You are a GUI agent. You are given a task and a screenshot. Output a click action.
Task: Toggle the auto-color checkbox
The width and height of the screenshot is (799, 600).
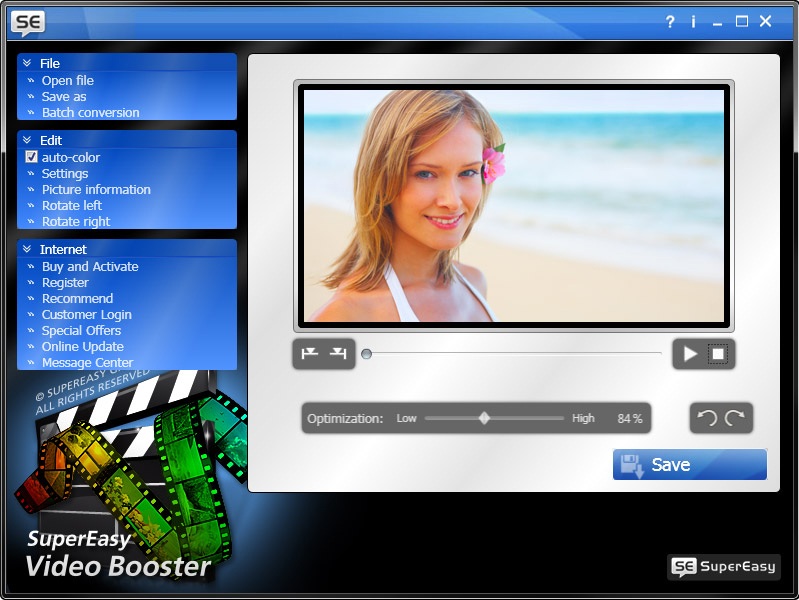pos(31,157)
